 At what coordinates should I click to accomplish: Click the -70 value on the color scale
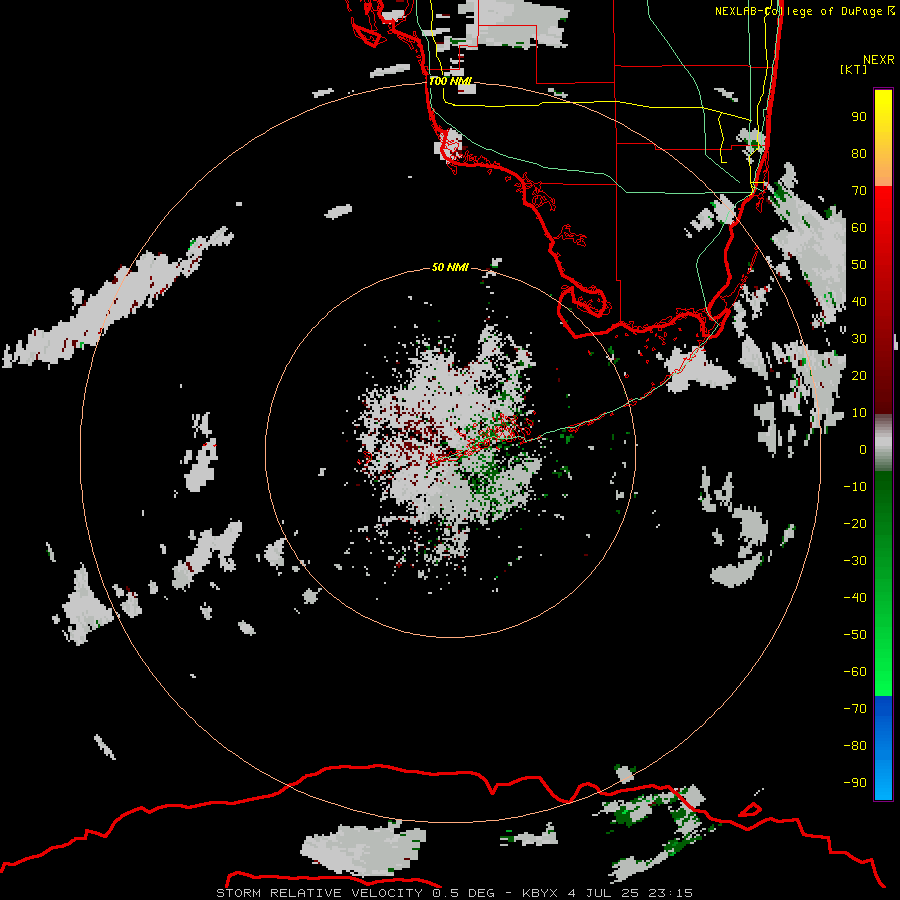pos(855,709)
